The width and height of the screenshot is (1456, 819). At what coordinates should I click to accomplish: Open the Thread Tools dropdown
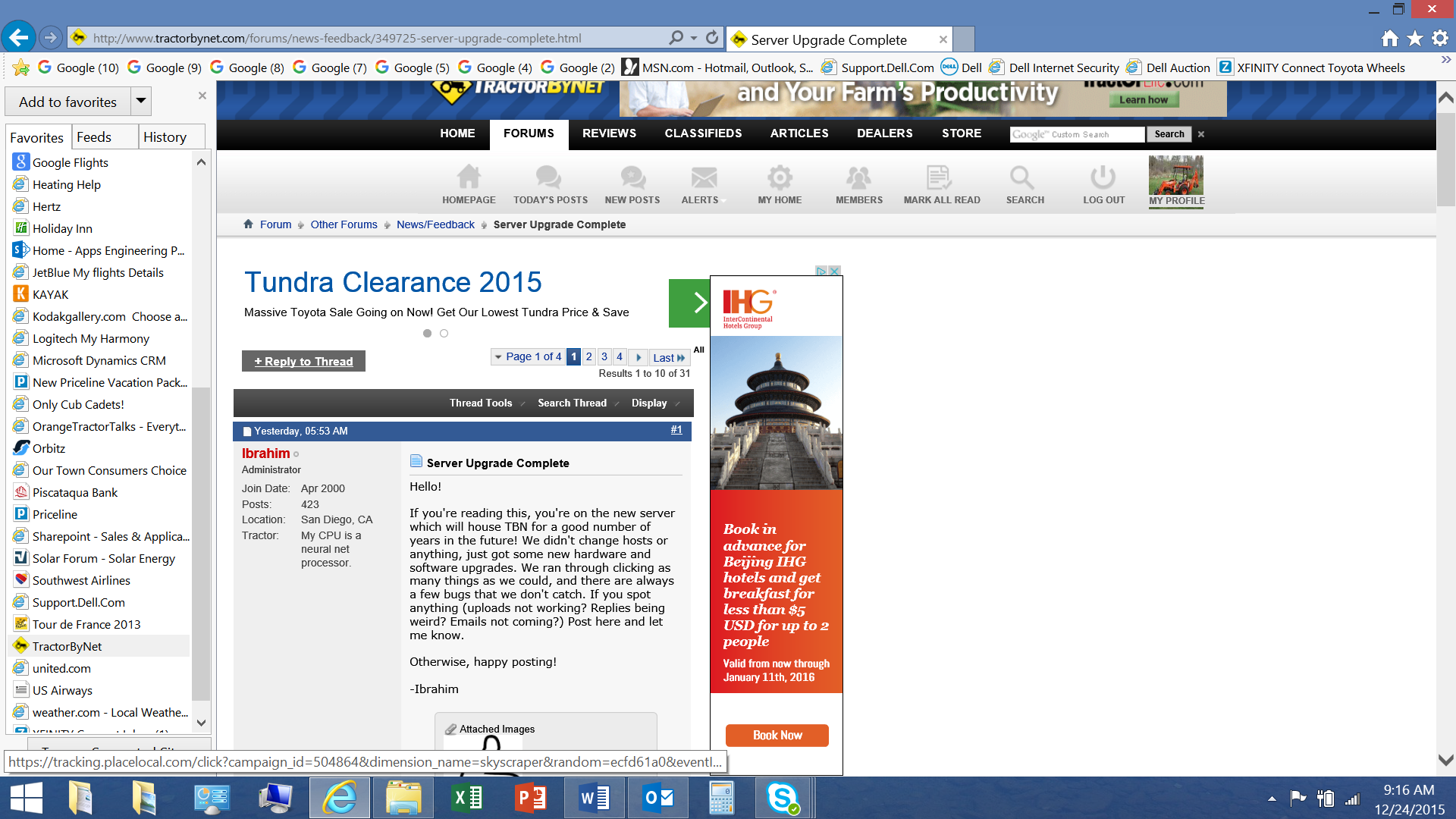[x=481, y=403]
